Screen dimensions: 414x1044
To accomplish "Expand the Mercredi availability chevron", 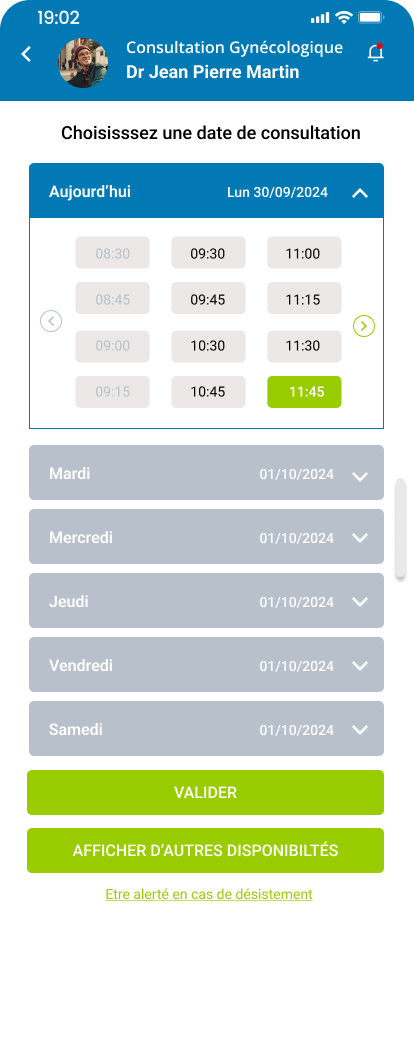I will coord(360,538).
